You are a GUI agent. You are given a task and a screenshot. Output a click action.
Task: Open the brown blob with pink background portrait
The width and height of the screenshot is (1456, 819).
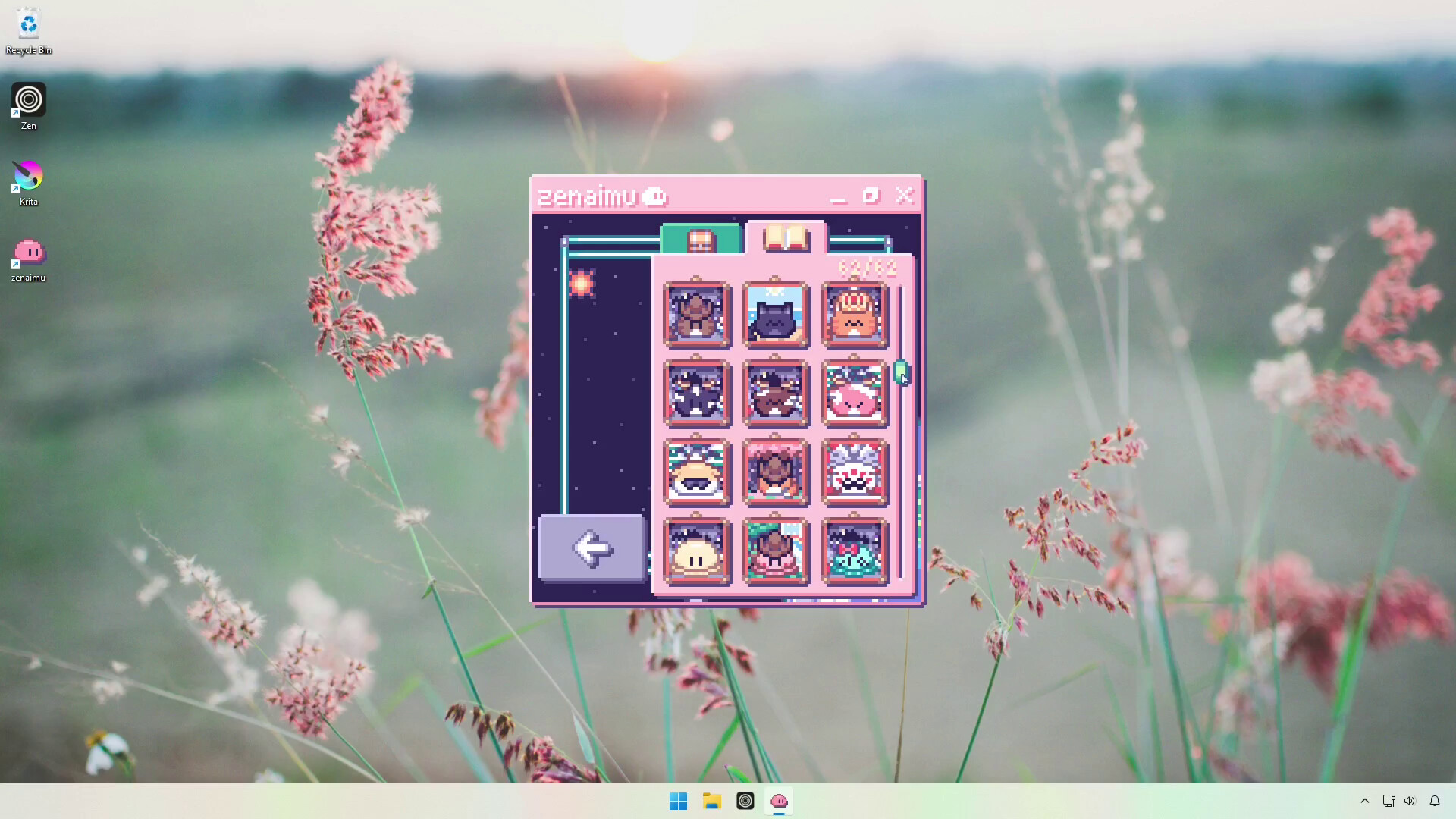pos(776,472)
